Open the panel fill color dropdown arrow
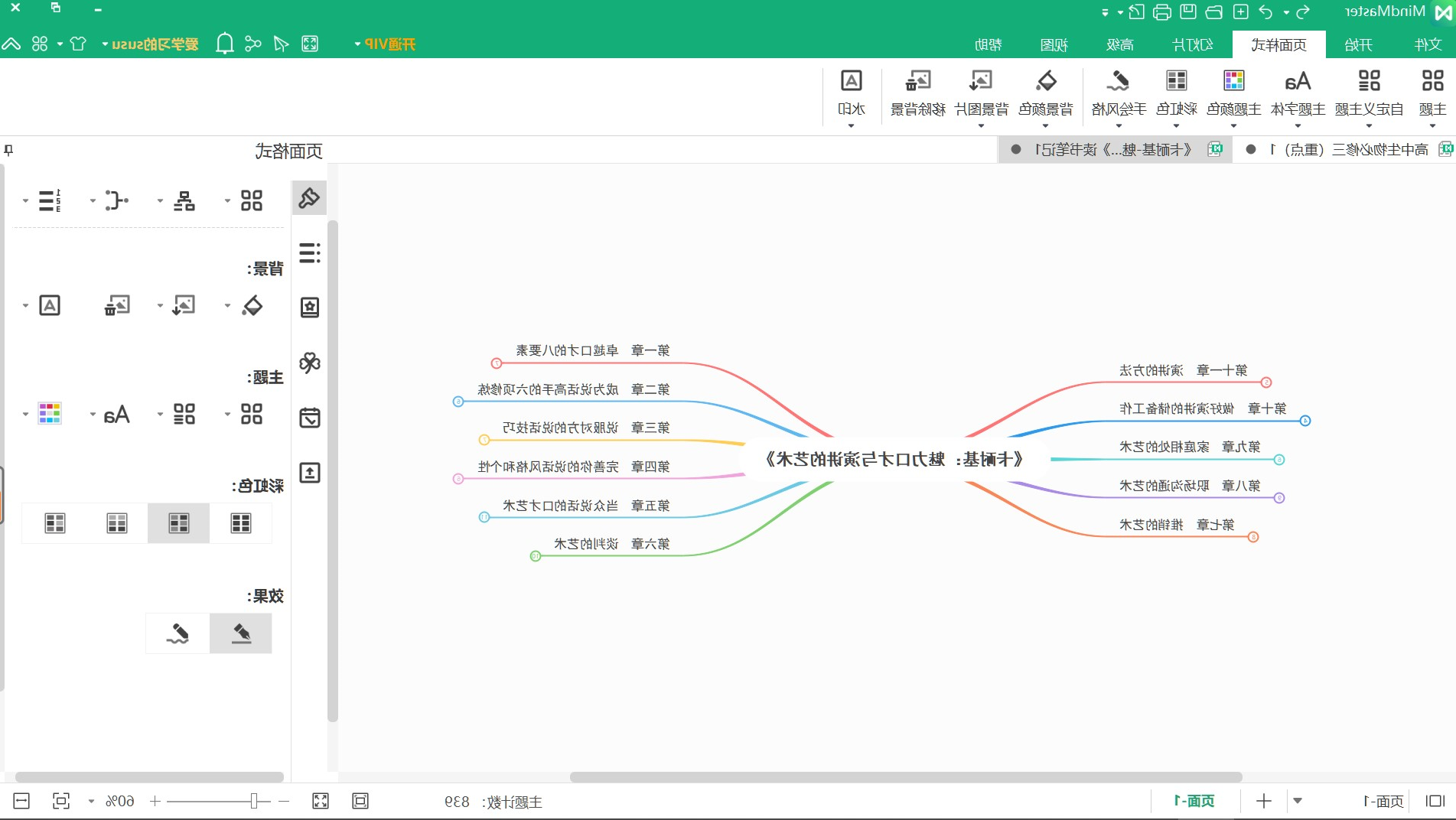1456x820 pixels. point(227,306)
